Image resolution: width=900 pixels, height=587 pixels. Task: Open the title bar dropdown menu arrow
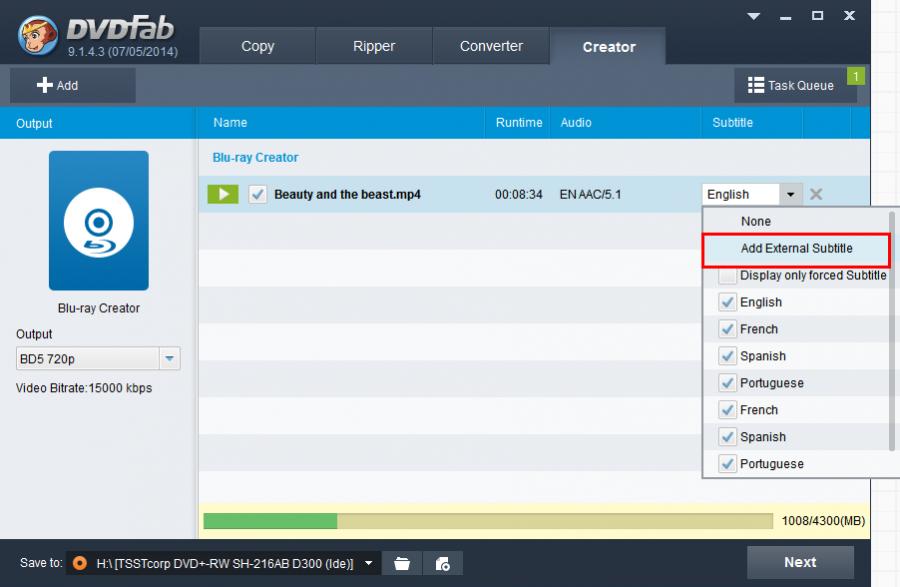(x=754, y=16)
